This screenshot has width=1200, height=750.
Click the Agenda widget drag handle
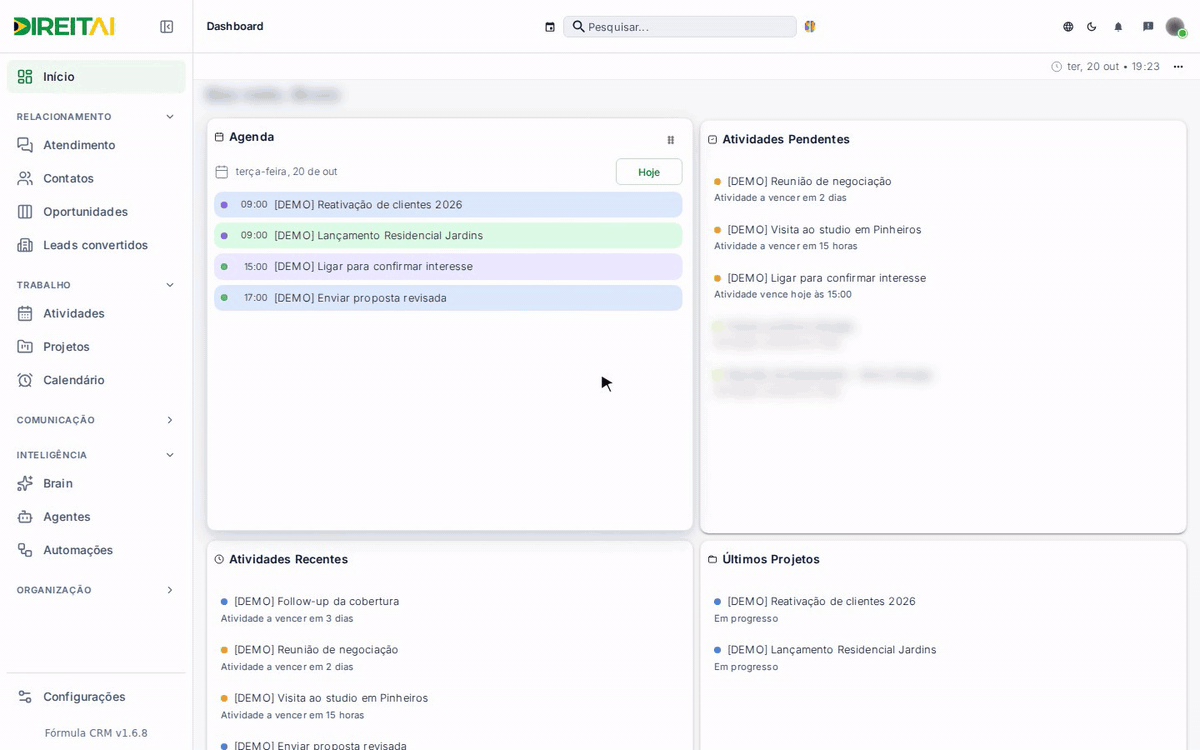tap(671, 140)
